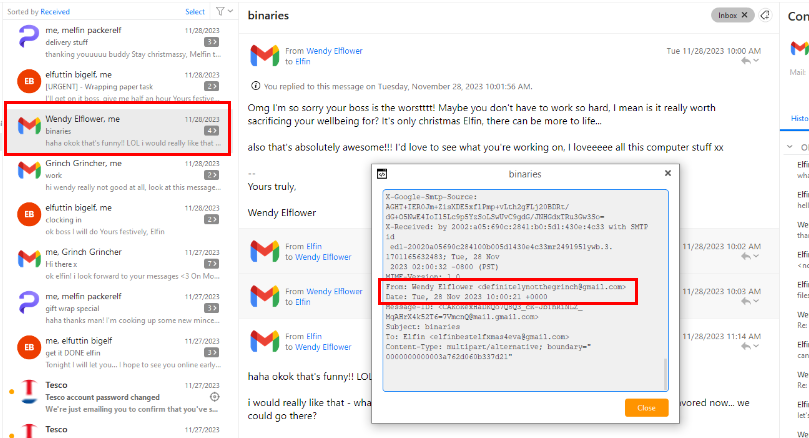809x438 pixels.
Task: Reply to the 10:02 AM message
Action: click(x=746, y=256)
